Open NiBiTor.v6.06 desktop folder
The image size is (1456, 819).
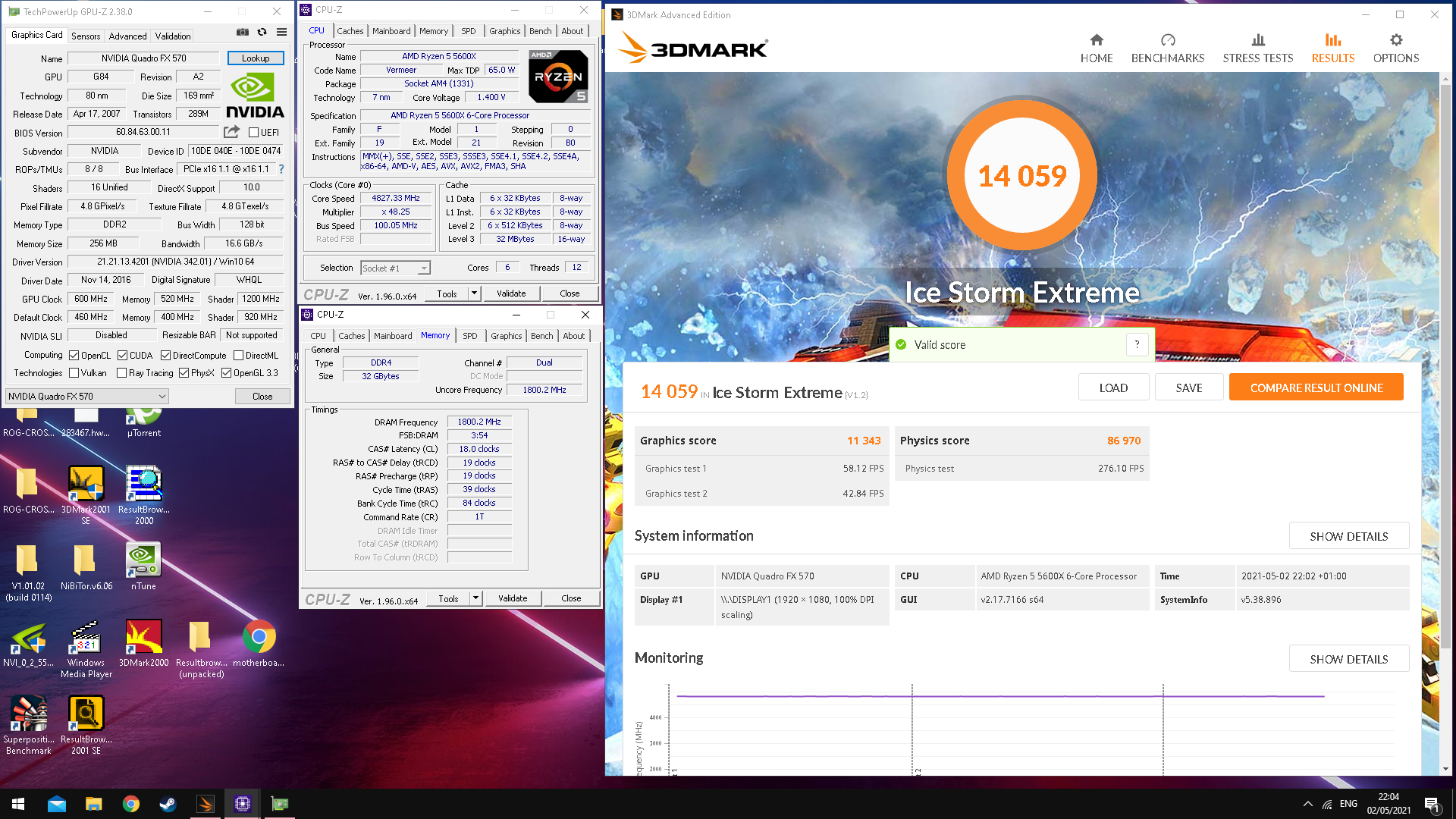[x=86, y=567]
